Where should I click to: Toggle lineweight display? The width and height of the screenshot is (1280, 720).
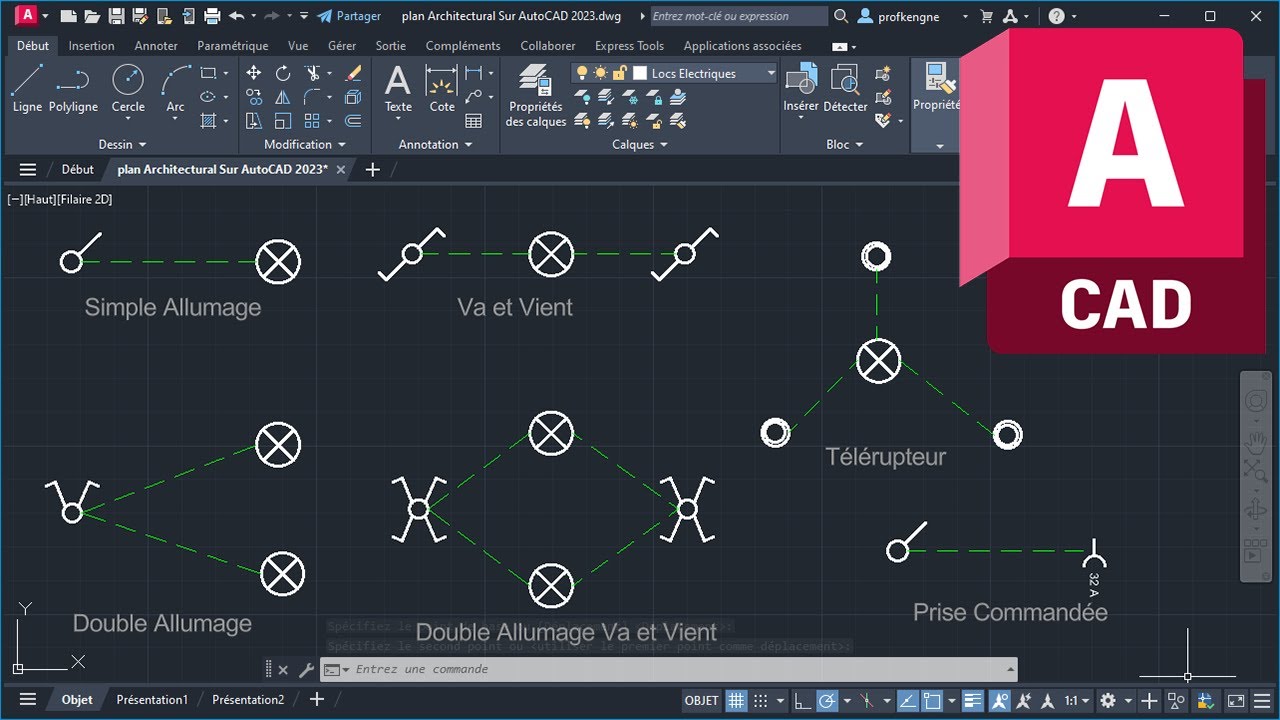973,700
